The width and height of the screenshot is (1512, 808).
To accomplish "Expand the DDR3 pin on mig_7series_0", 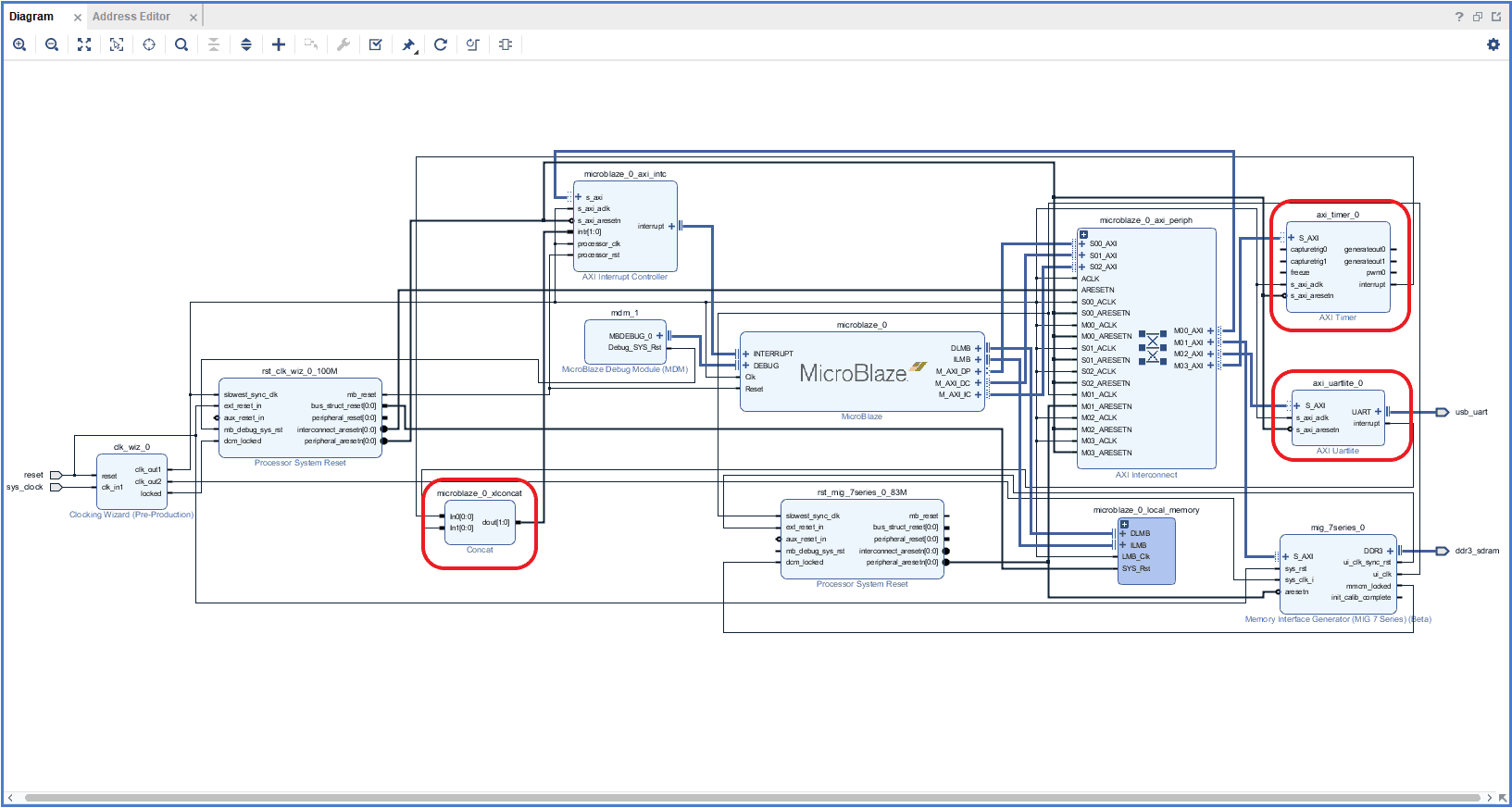I will tap(1390, 551).
